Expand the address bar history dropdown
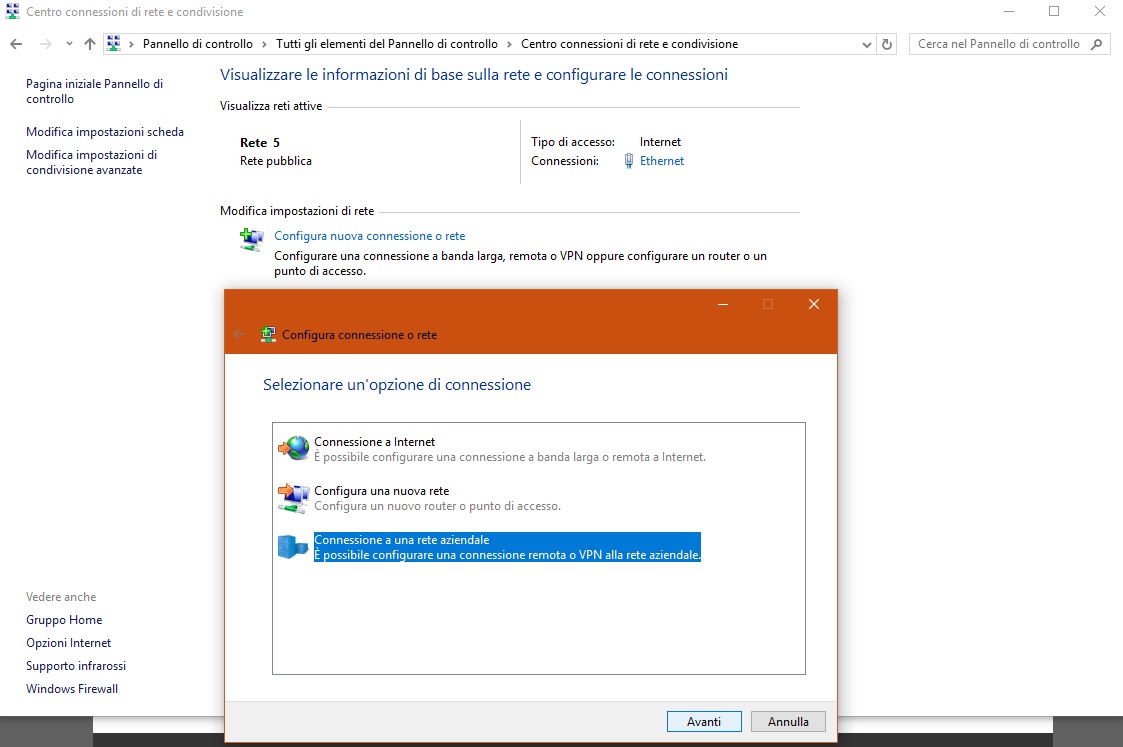The height and width of the screenshot is (747, 1123). [866, 44]
